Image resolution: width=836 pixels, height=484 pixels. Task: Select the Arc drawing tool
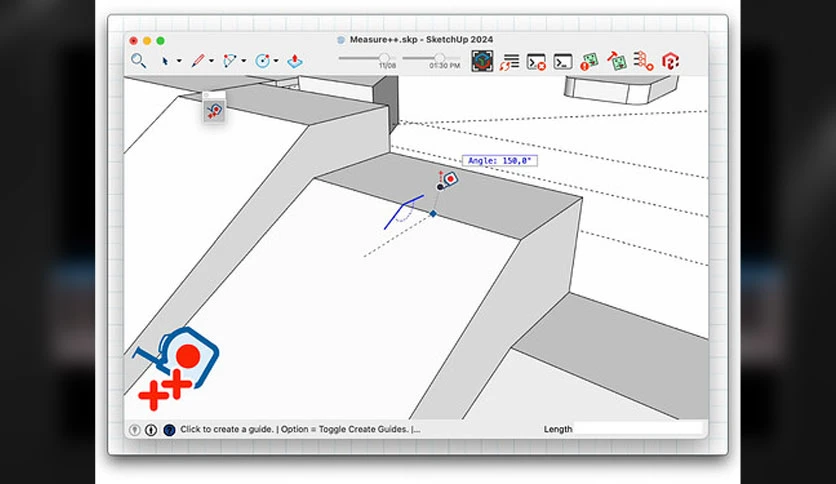point(230,61)
